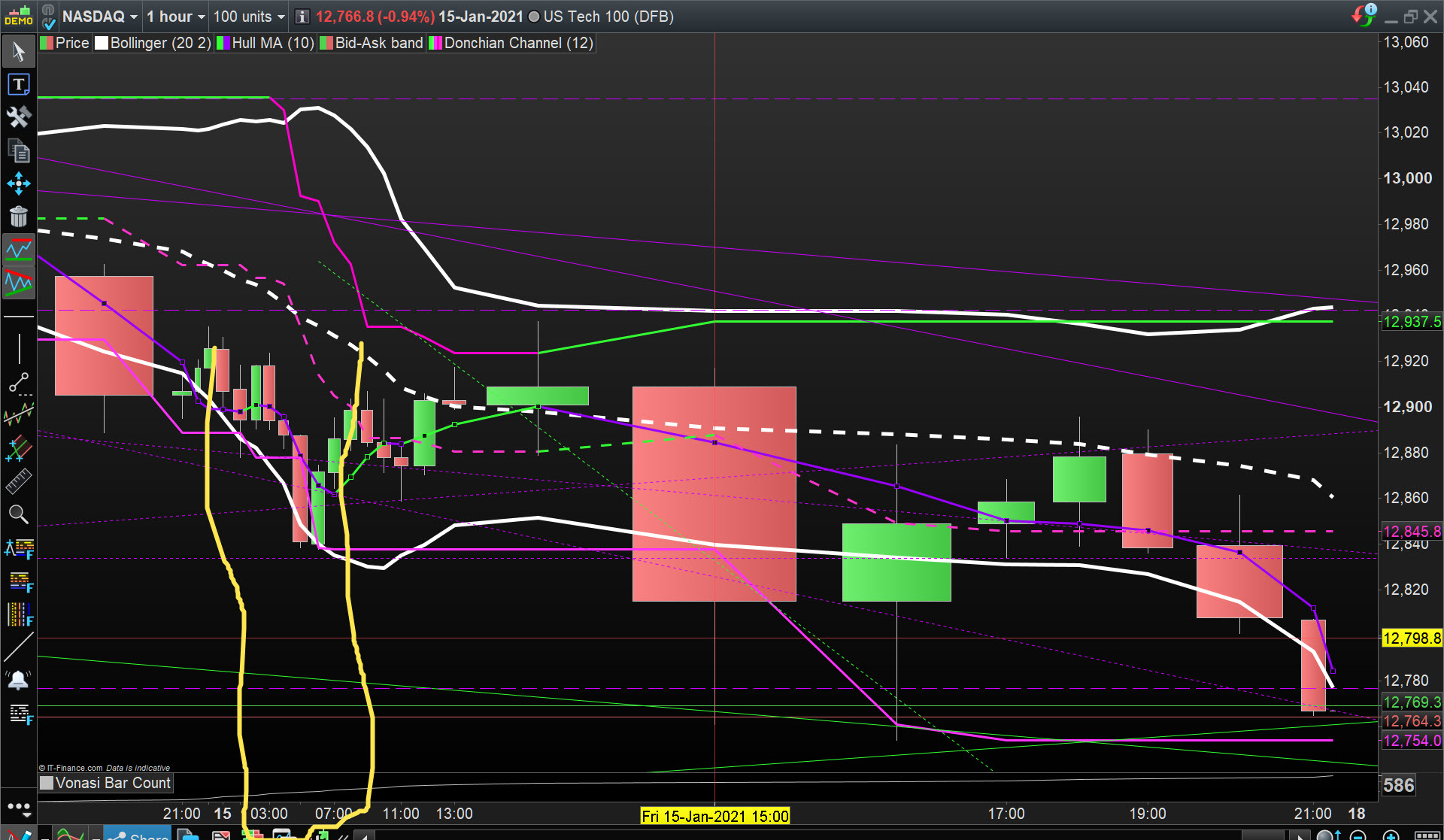1444x840 pixels.
Task: Select the arrow cursor tool
Action: tap(19, 51)
